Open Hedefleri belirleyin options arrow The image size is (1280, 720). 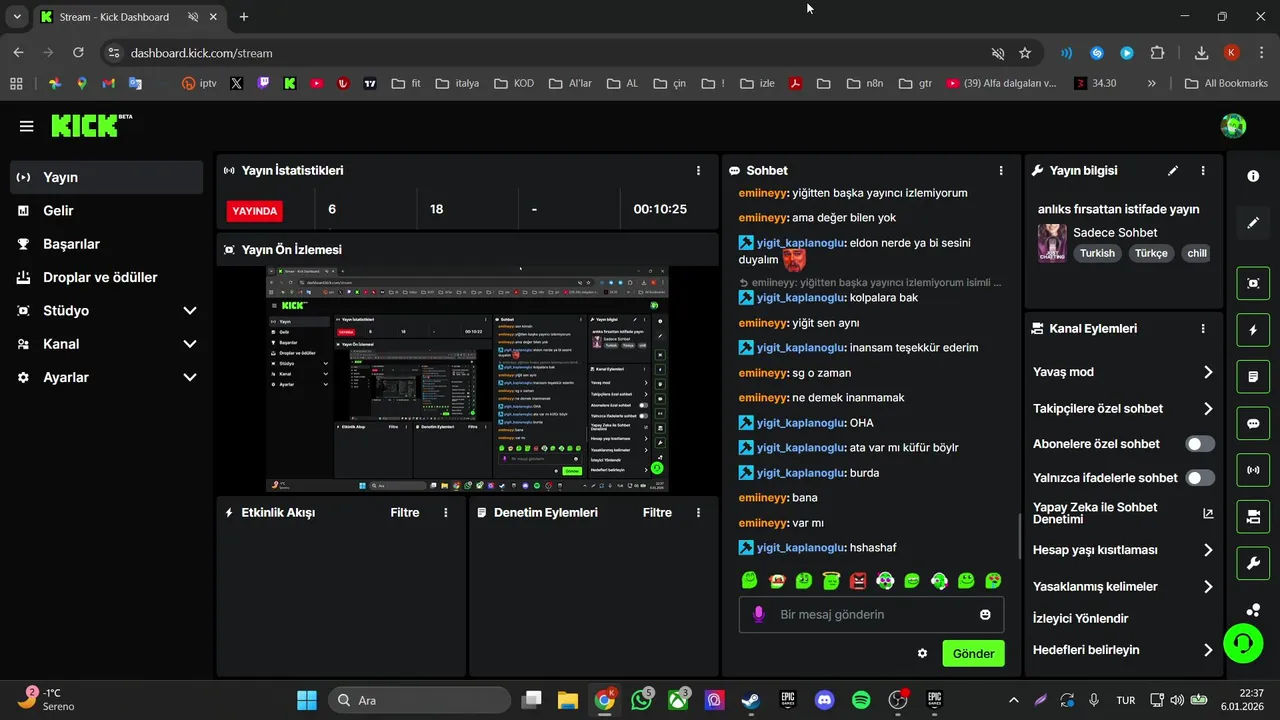point(1208,650)
